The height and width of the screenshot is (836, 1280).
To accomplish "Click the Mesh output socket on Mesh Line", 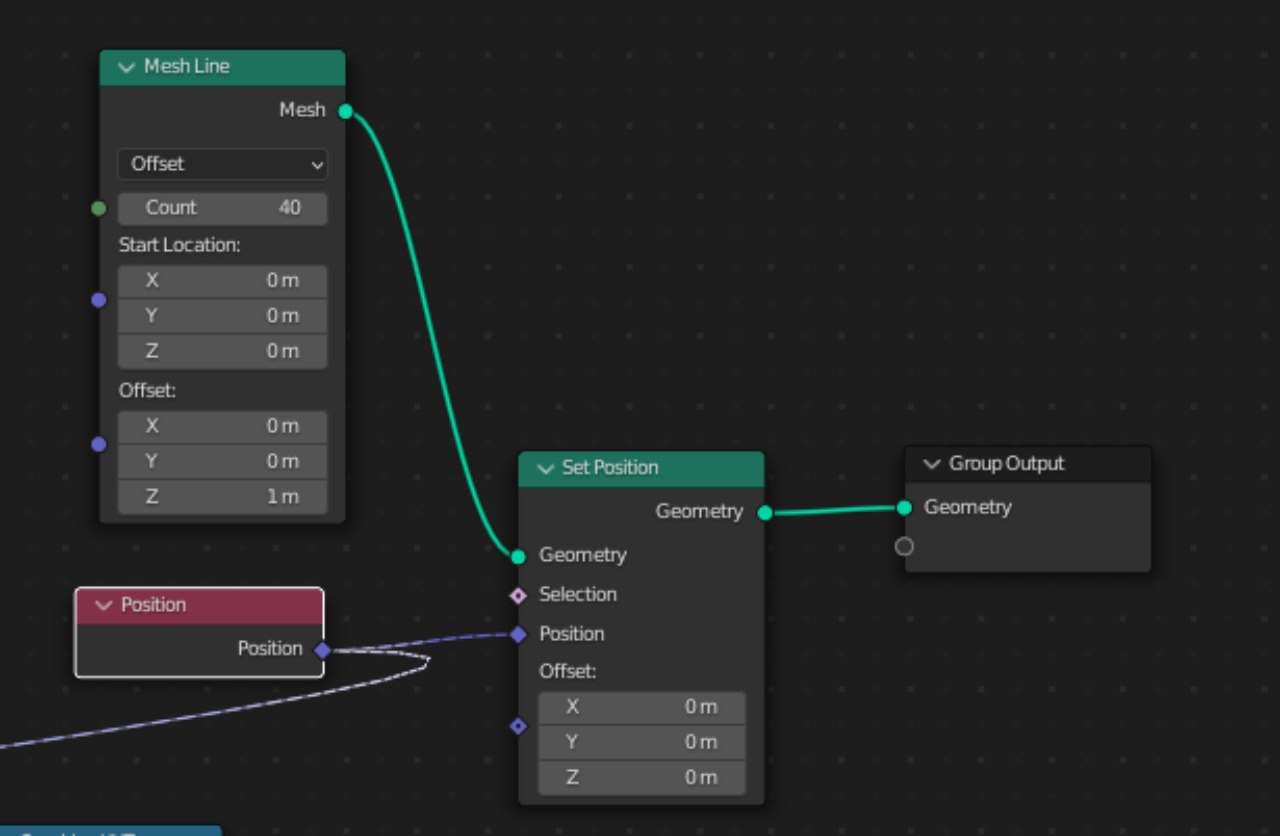I will point(346,111).
